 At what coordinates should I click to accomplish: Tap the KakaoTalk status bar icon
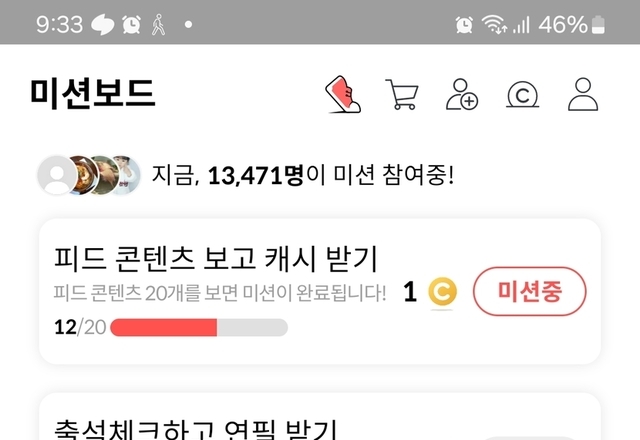click(x=102, y=24)
